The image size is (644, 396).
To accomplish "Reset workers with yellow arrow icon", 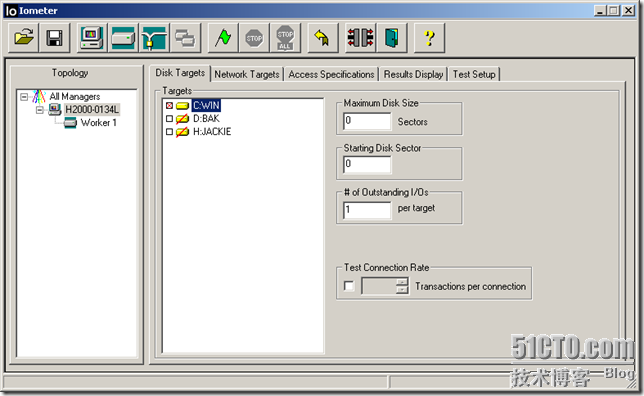I will [x=323, y=38].
